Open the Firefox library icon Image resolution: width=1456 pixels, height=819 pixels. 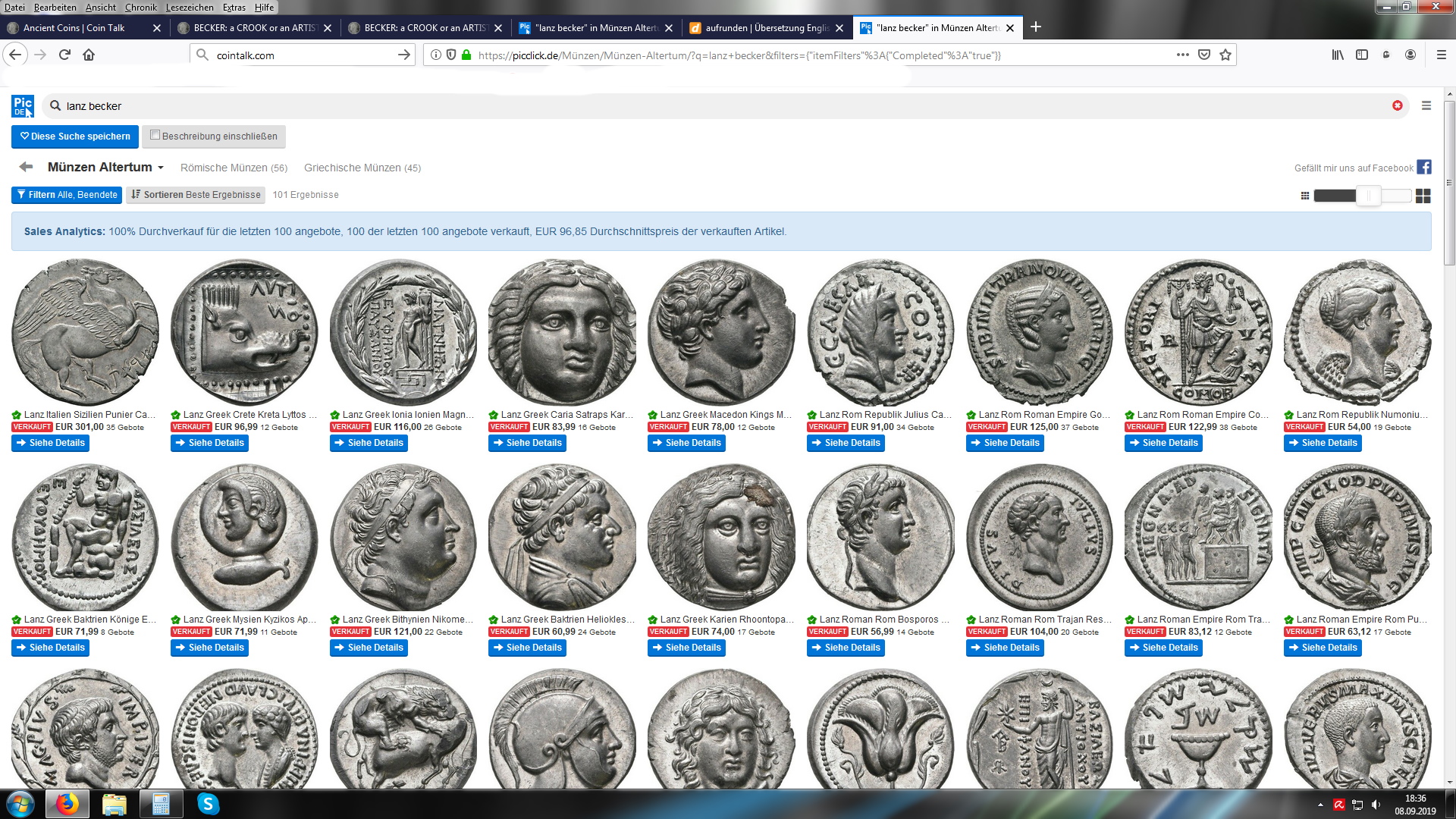pos(1338,55)
